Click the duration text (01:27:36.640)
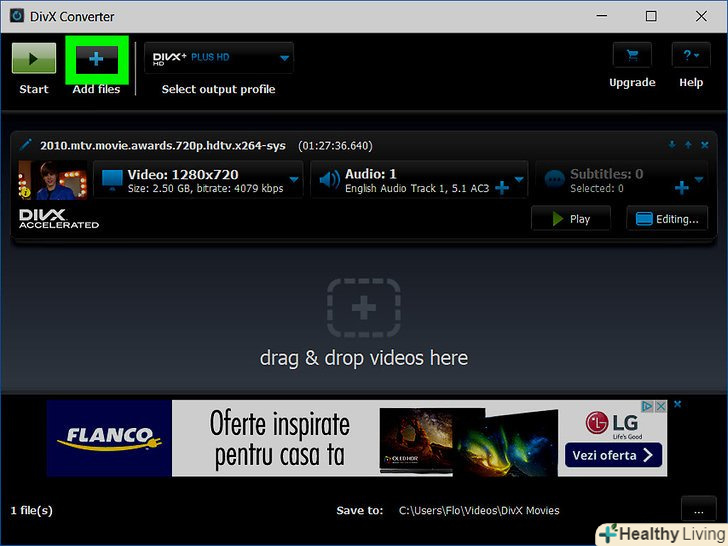 (x=335, y=146)
